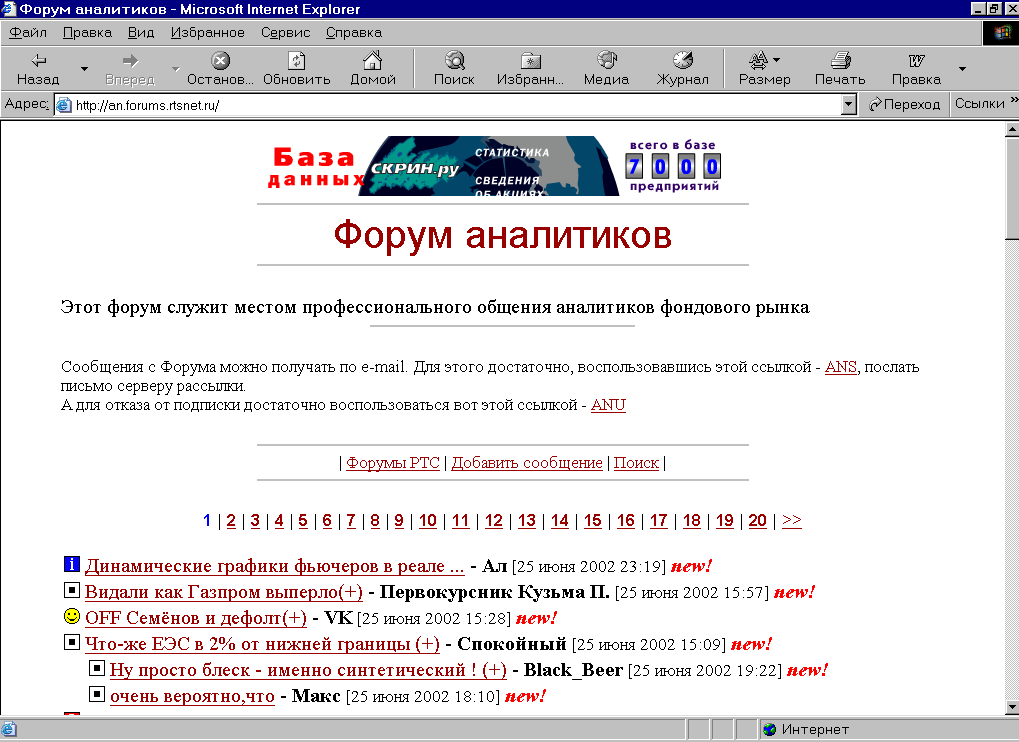Screen dimensions: 1019x742
Task: Click the >> next pages link
Action: point(792,521)
